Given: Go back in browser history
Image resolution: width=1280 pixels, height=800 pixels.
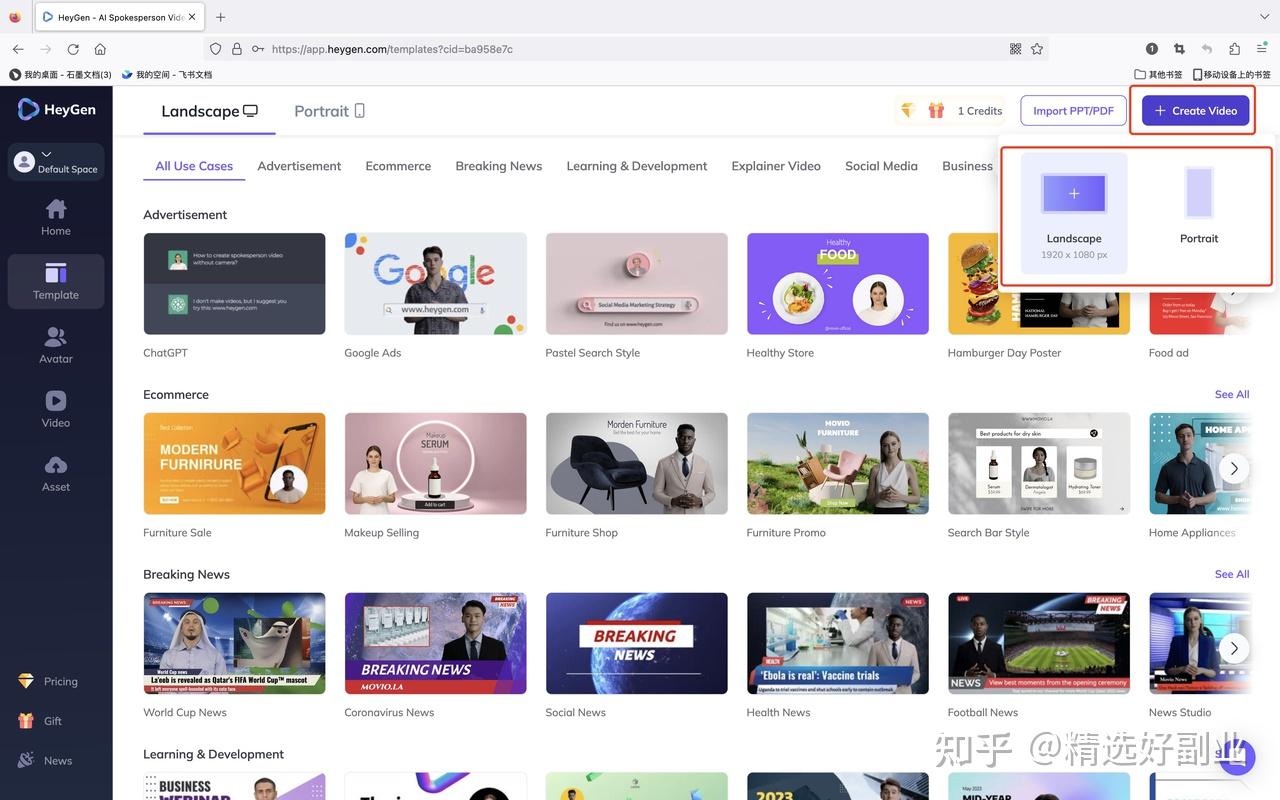Looking at the screenshot, I should click(x=18, y=49).
